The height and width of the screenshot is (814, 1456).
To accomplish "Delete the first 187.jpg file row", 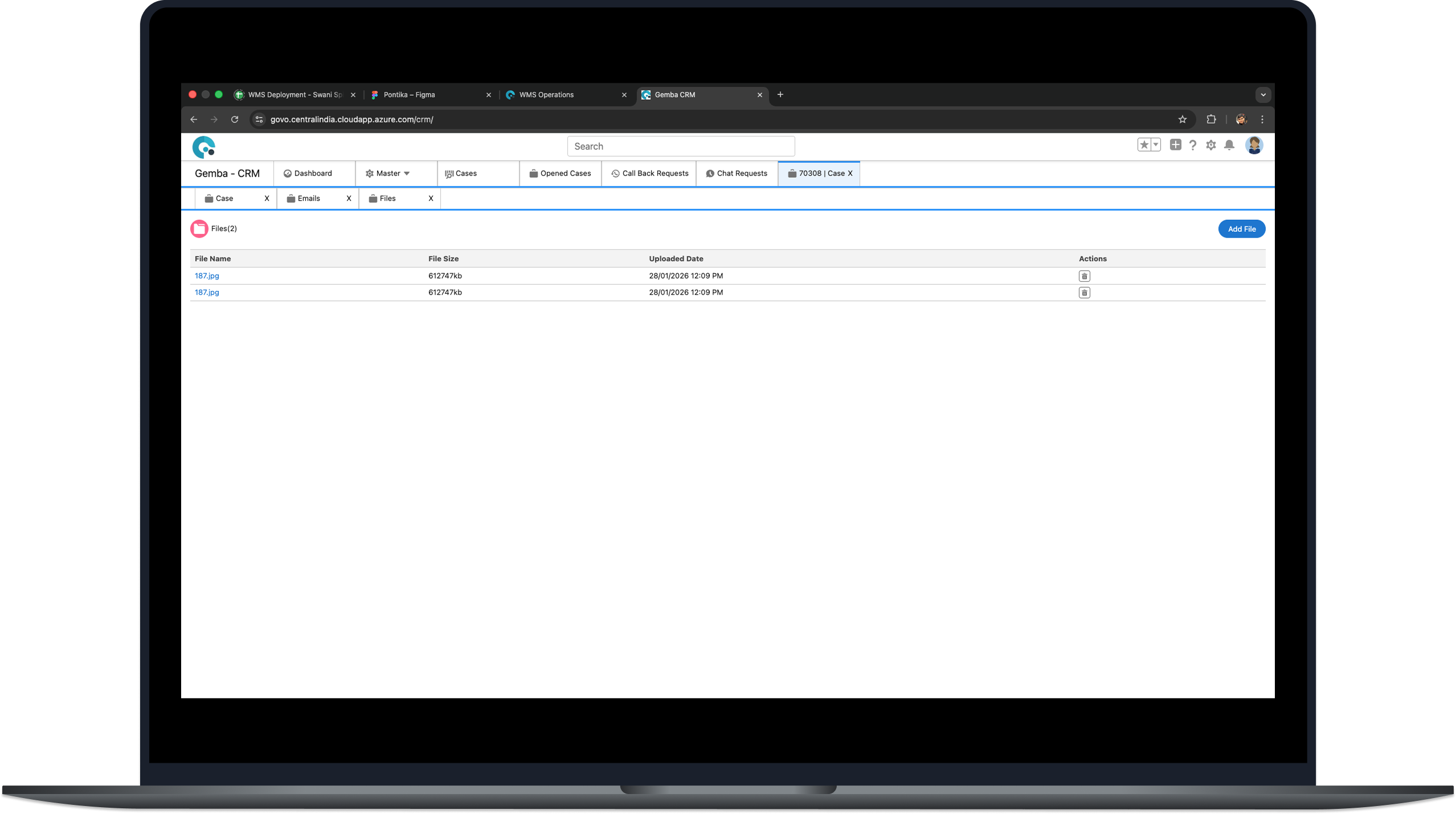I will (x=1084, y=276).
